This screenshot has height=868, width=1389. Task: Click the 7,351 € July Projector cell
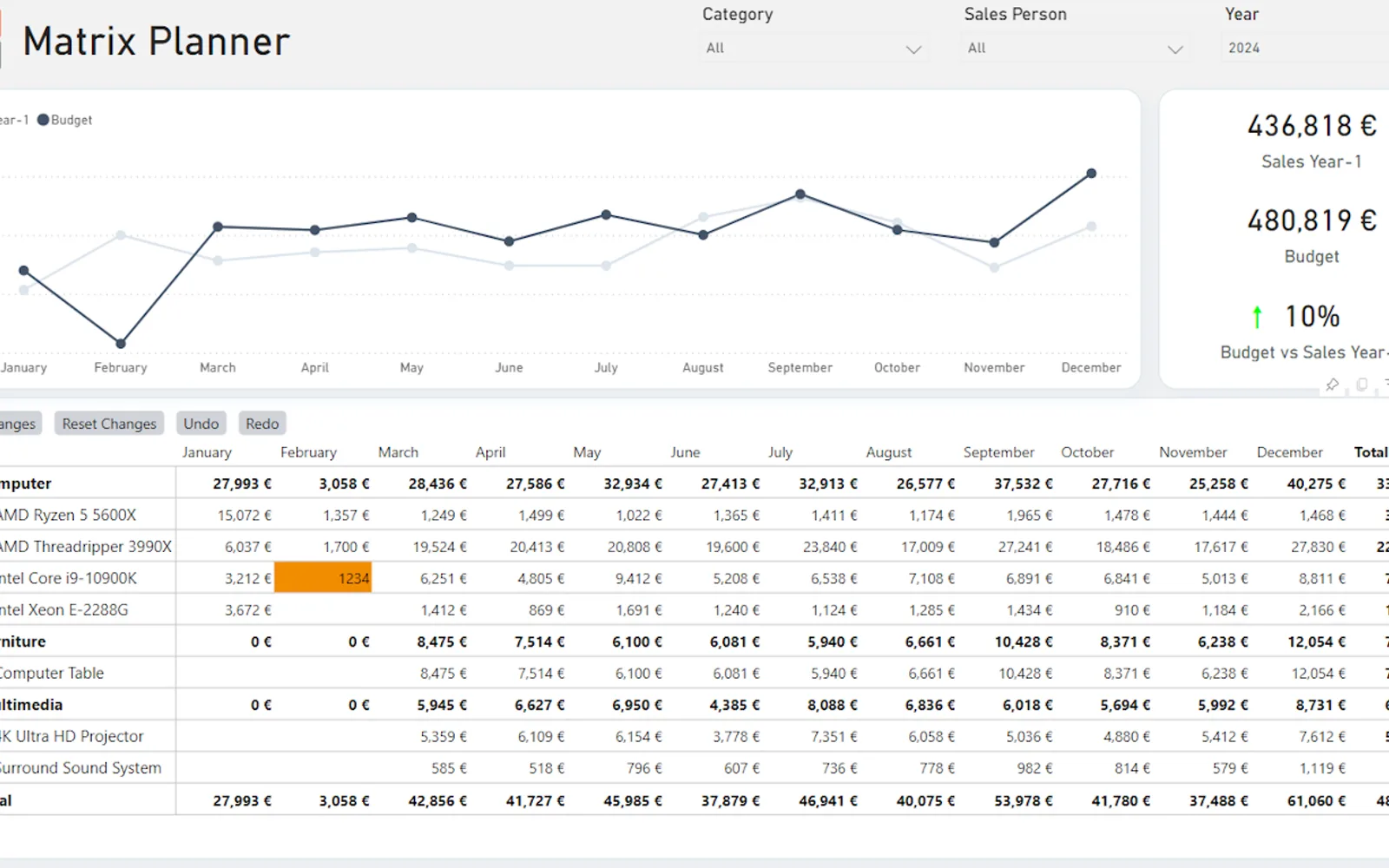point(834,737)
